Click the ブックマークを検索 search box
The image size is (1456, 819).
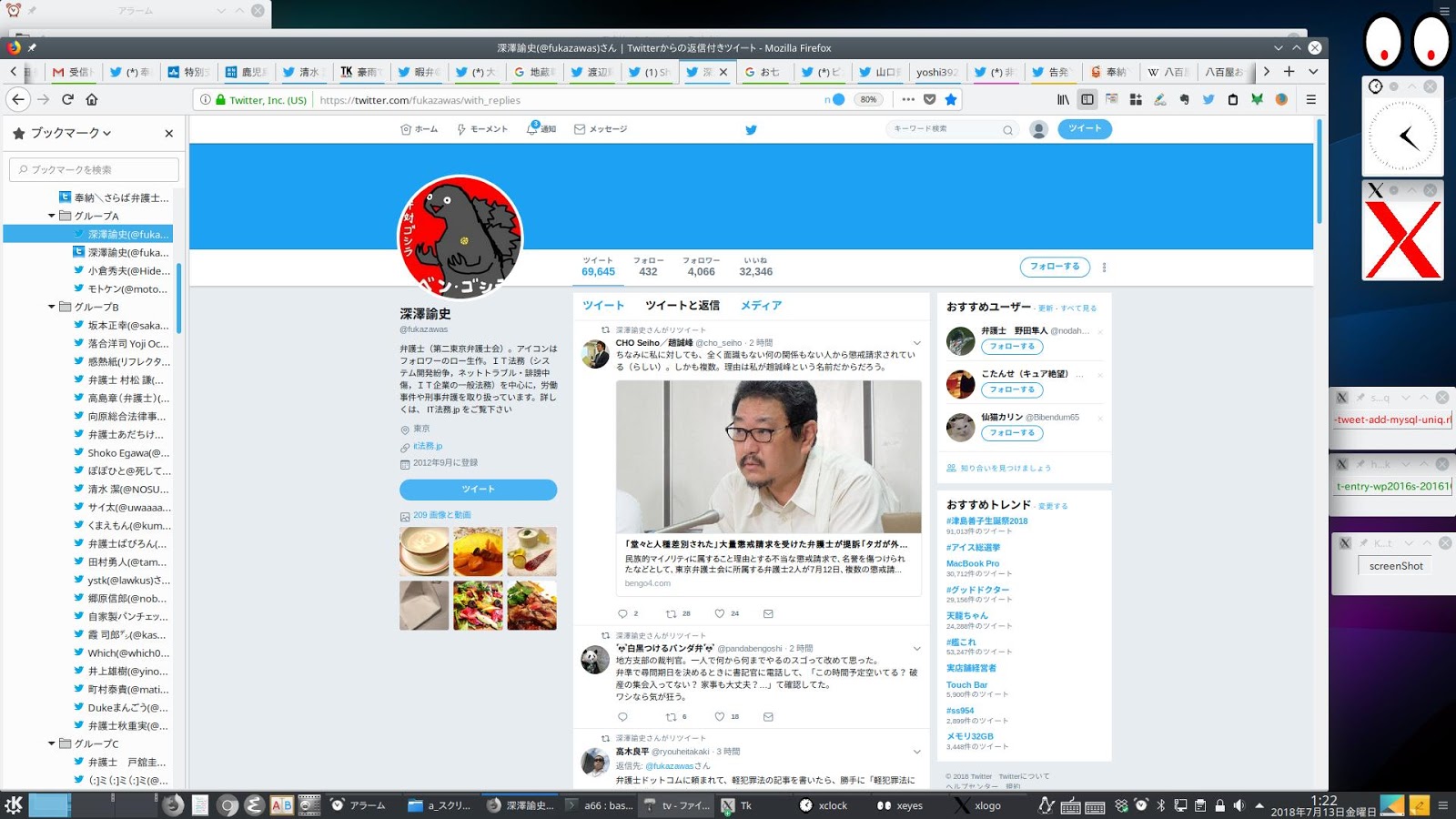[x=94, y=169]
